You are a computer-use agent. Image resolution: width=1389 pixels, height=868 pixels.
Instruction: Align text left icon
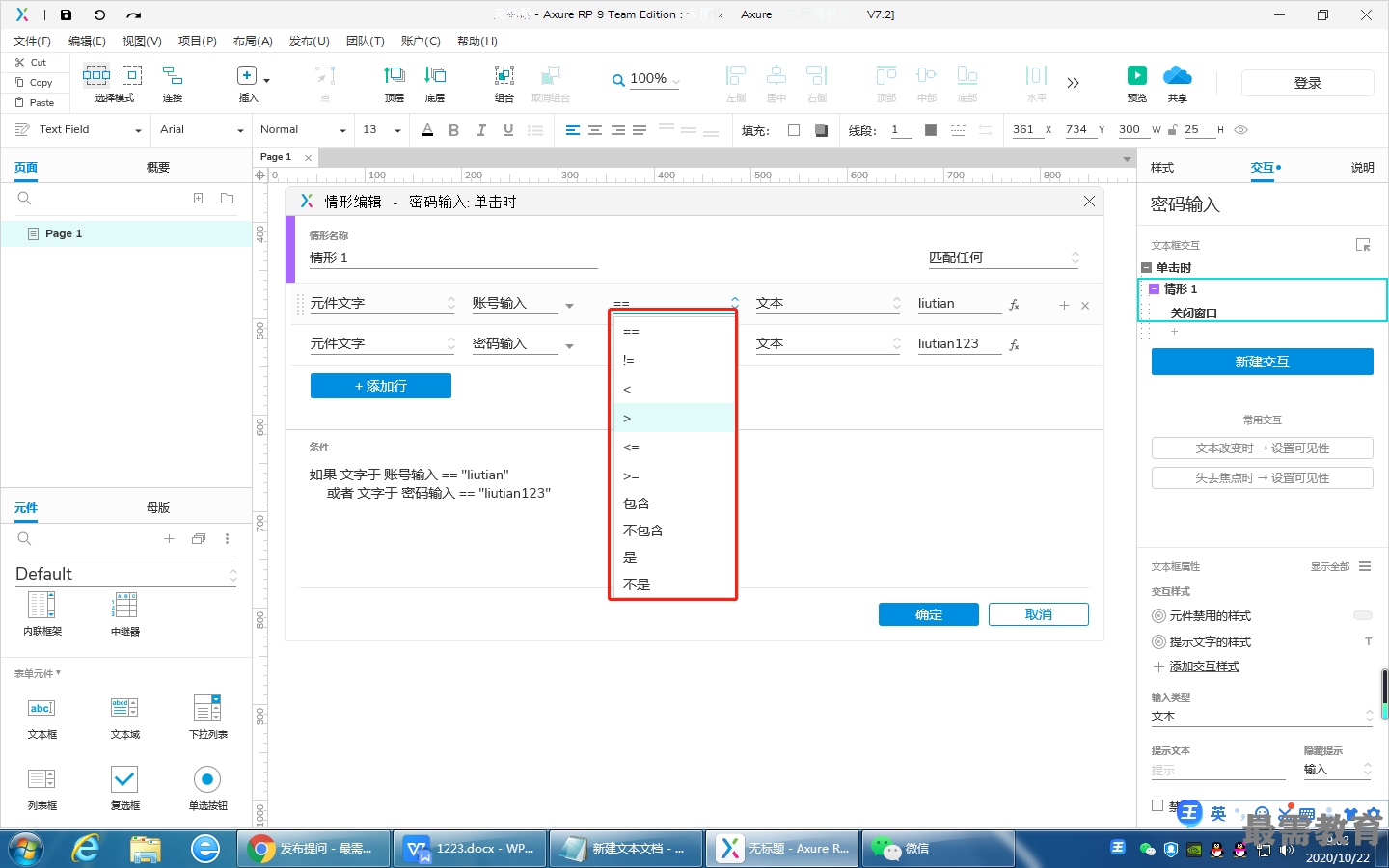coord(573,130)
